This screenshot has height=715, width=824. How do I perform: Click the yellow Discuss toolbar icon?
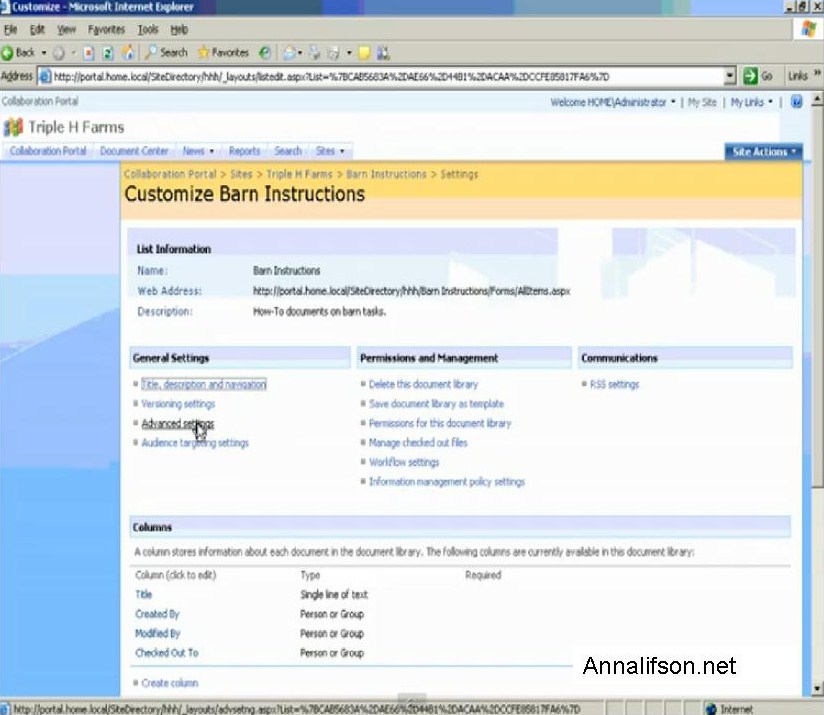coord(364,53)
